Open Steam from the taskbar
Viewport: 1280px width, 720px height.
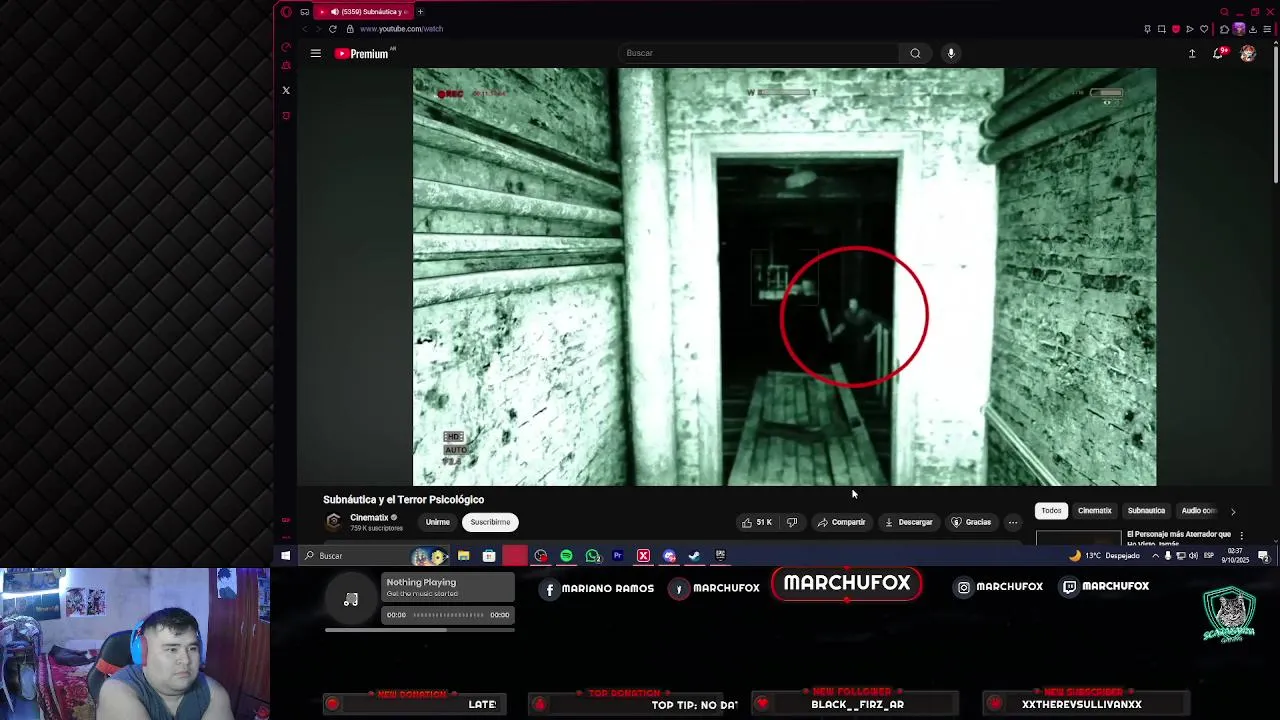[694, 556]
